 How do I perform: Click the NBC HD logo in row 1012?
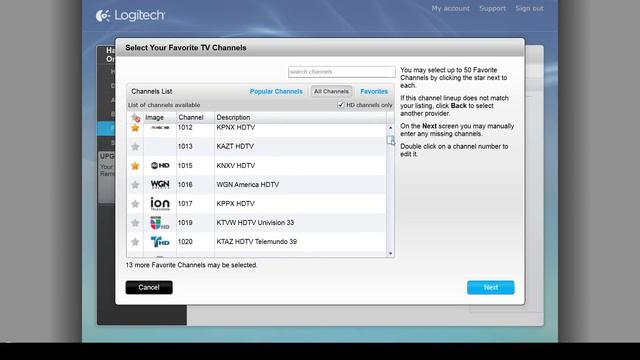[160, 128]
